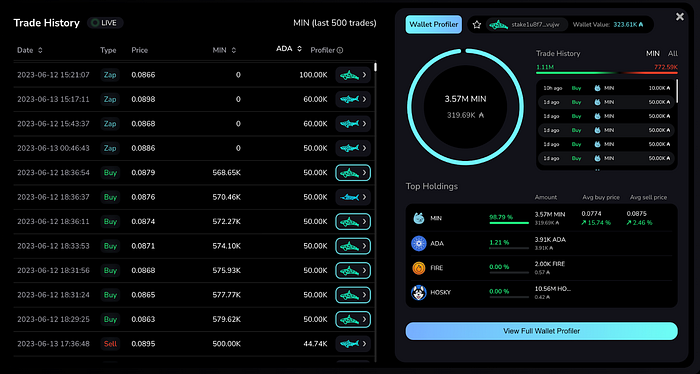
Task: Click the ADA token icon in Top Holdings
Action: tap(419, 243)
